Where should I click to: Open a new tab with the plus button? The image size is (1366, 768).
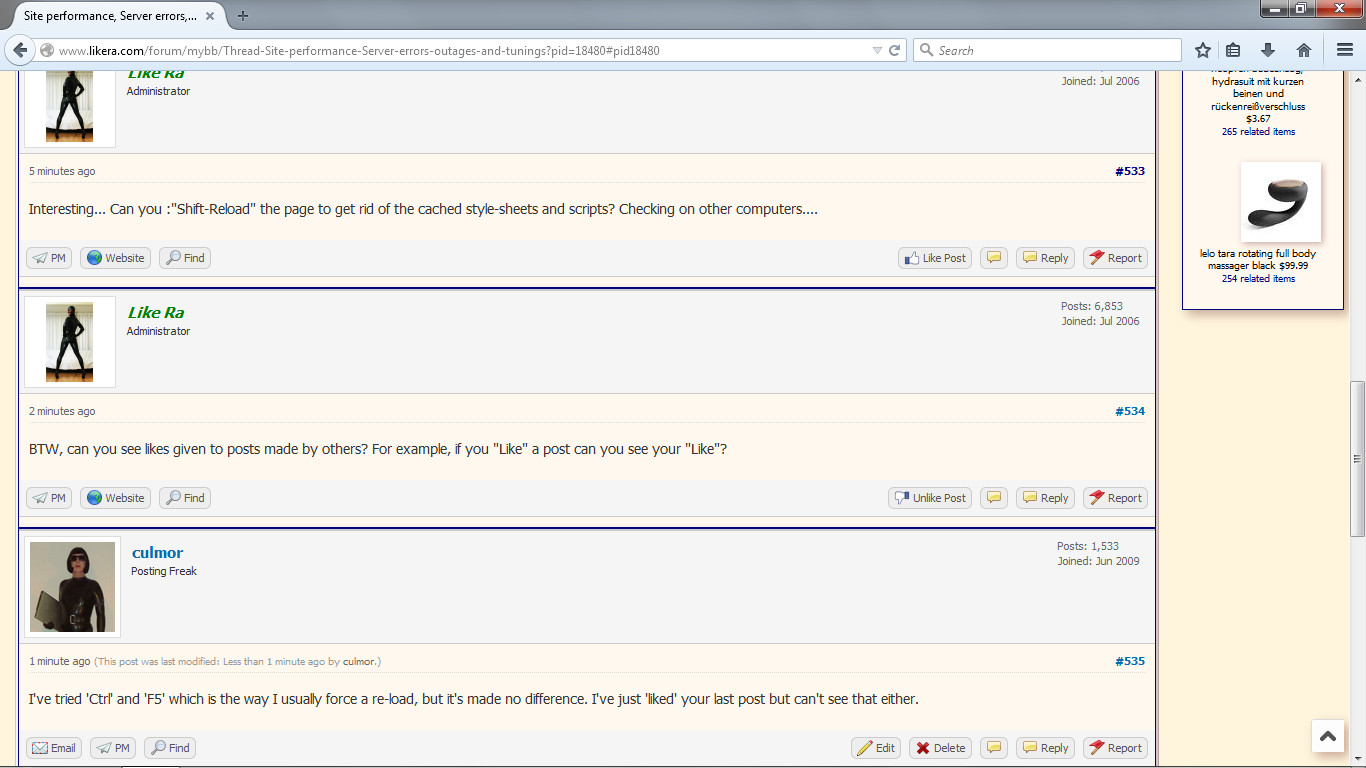coord(243,15)
